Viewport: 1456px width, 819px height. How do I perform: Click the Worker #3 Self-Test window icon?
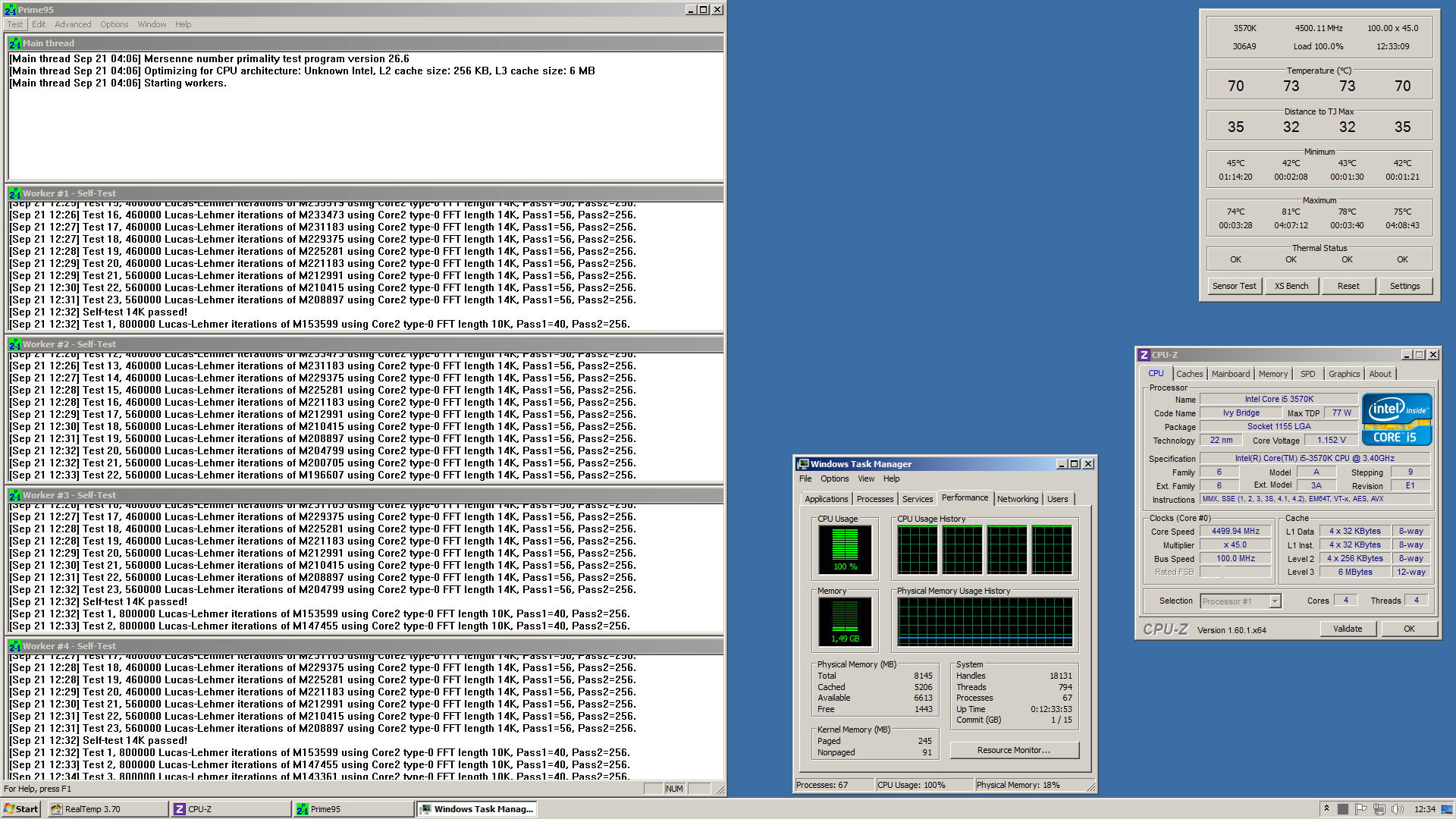click(x=14, y=495)
